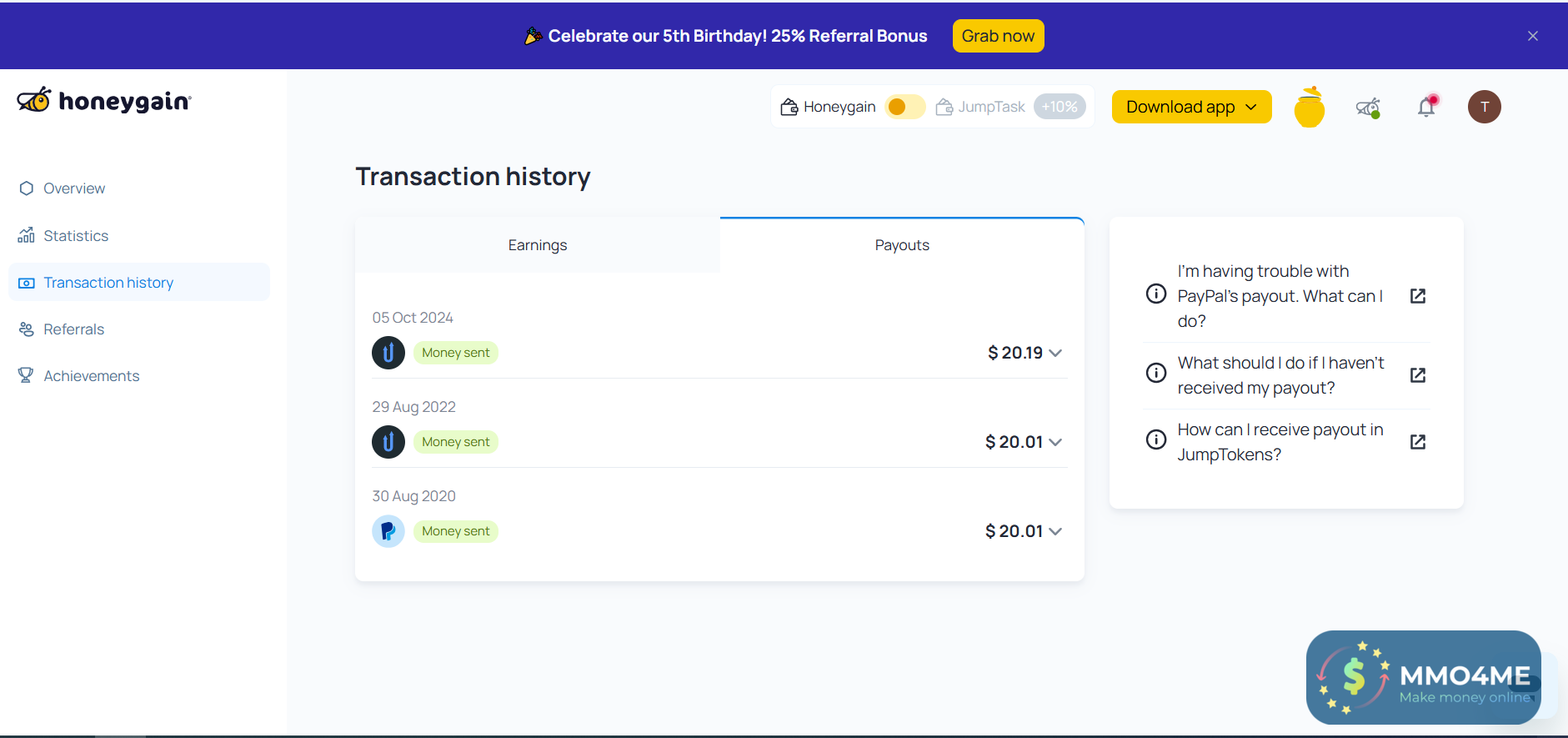
Task: Open the notifications bell
Action: 1426,107
